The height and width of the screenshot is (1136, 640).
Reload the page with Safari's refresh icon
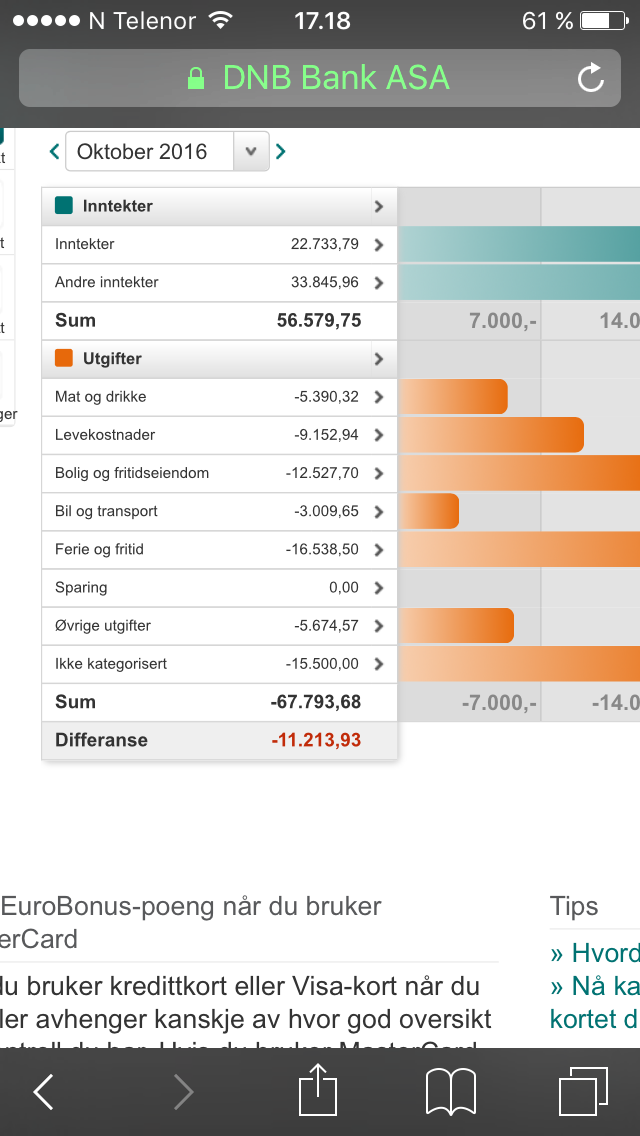[591, 78]
